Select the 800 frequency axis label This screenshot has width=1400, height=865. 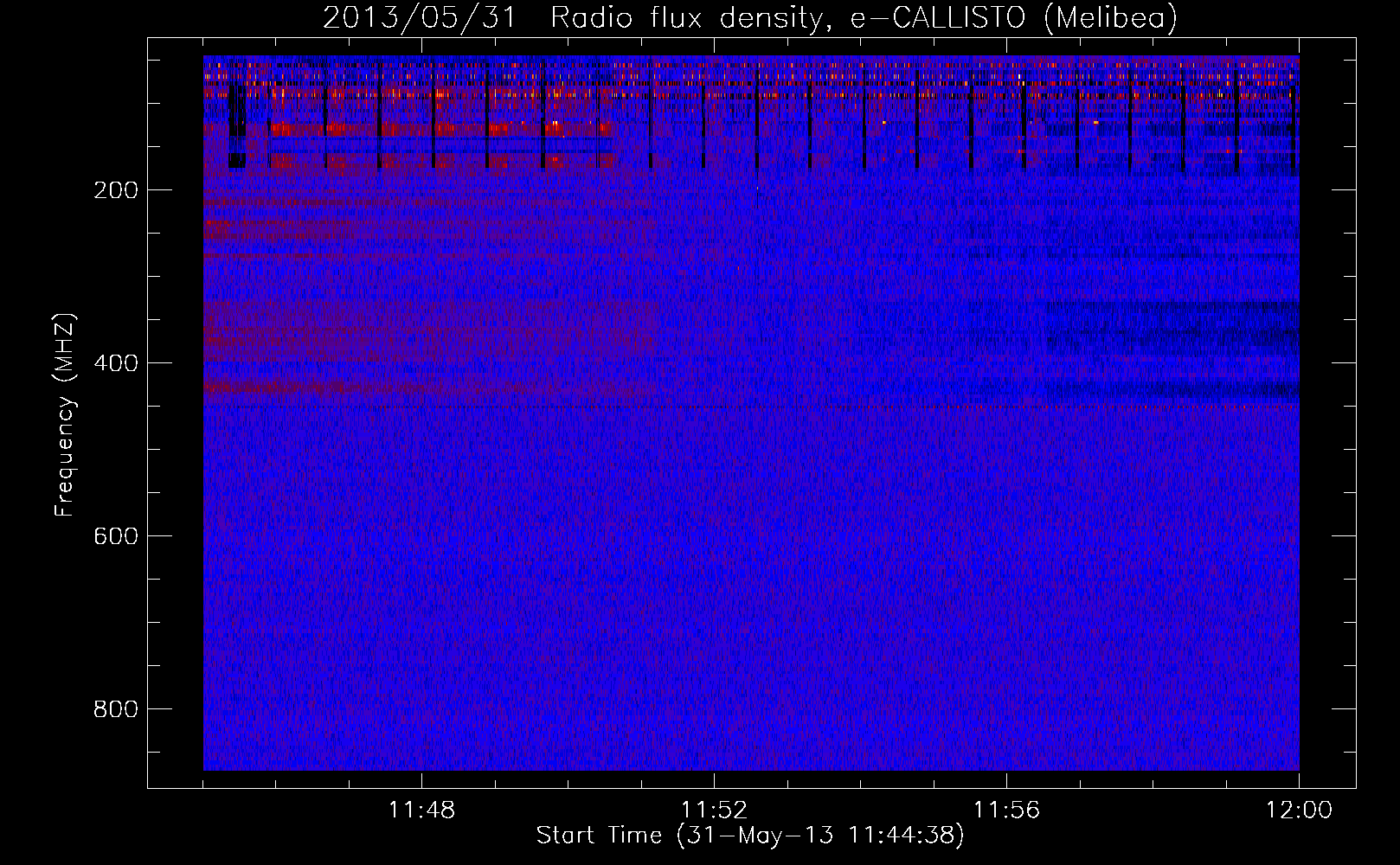click(116, 709)
